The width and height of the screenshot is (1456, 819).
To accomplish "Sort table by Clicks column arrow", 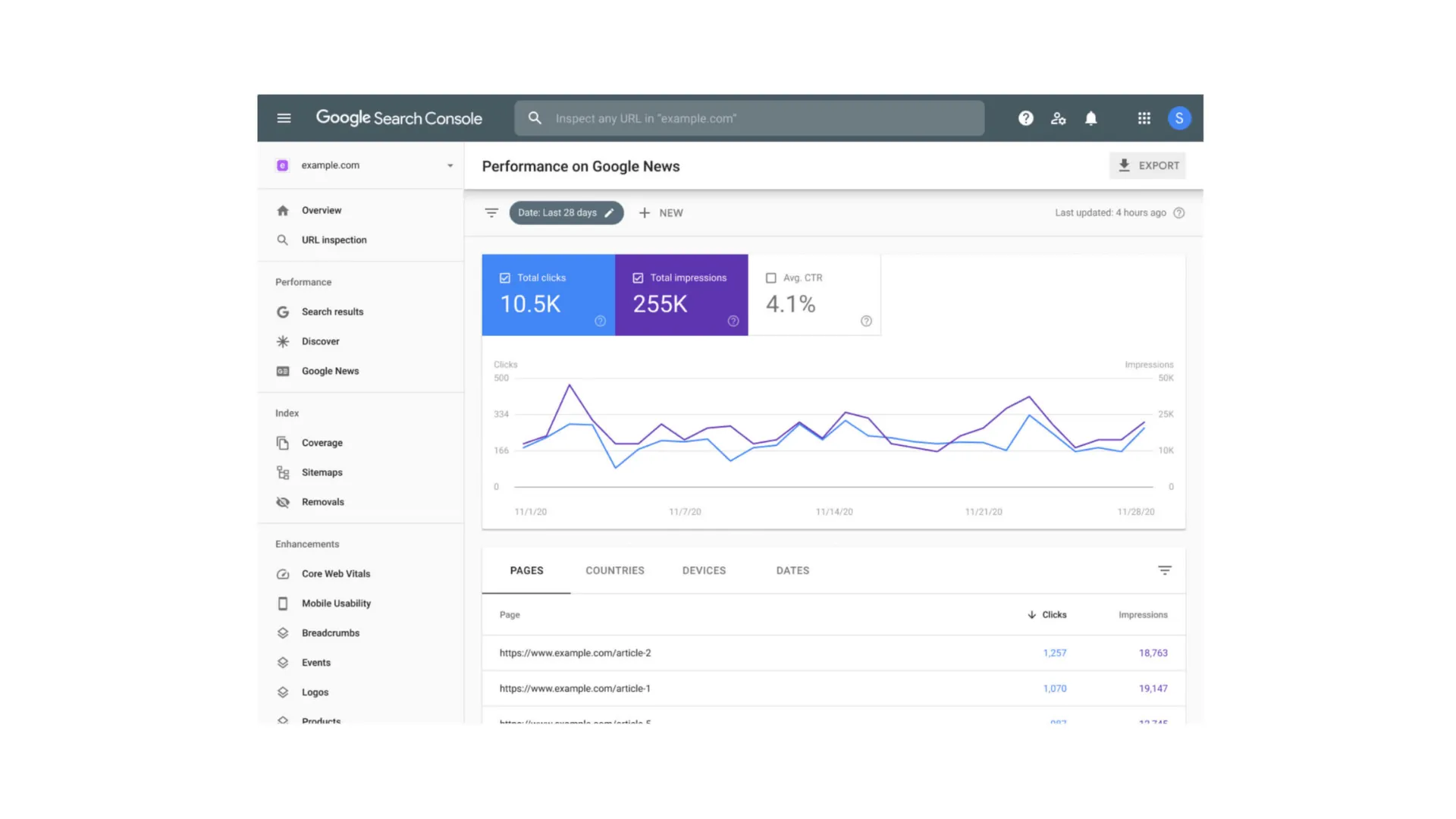I will [1031, 615].
